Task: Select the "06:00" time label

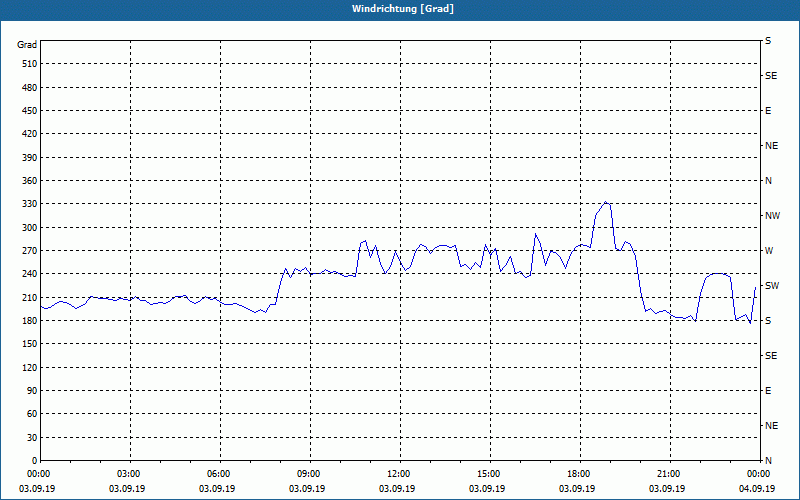Action: (218, 474)
